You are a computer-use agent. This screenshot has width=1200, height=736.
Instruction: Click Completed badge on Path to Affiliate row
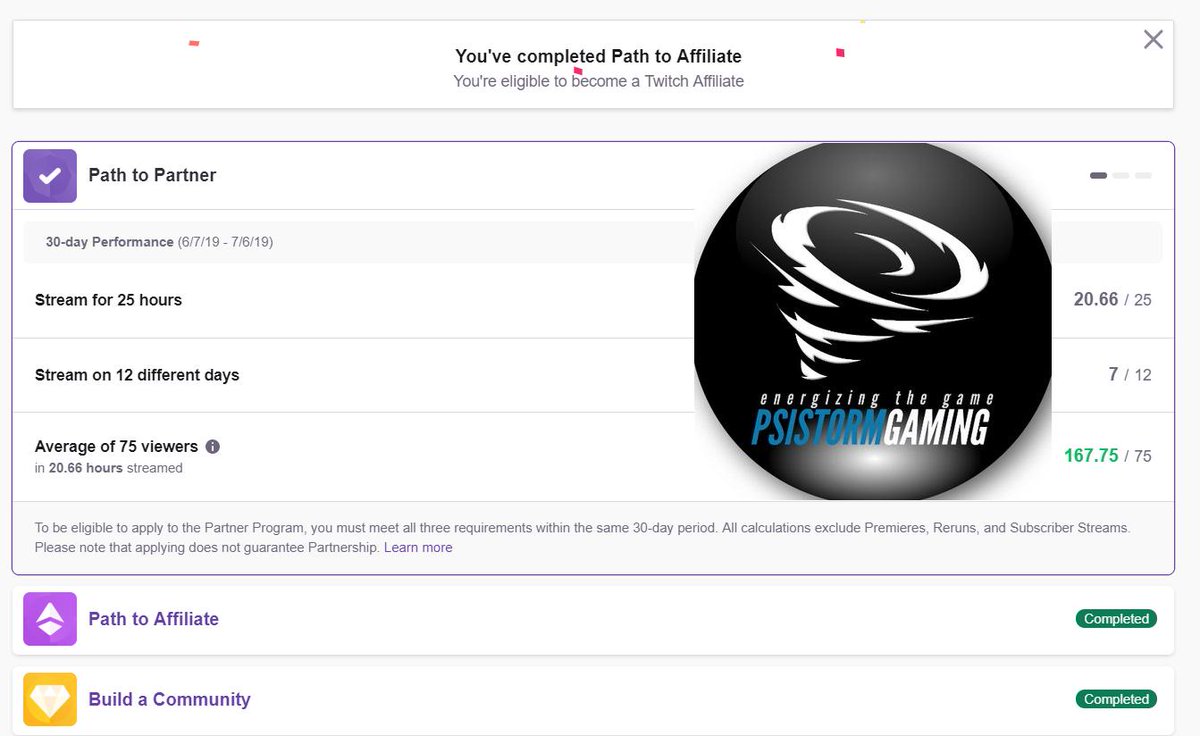pos(1116,619)
